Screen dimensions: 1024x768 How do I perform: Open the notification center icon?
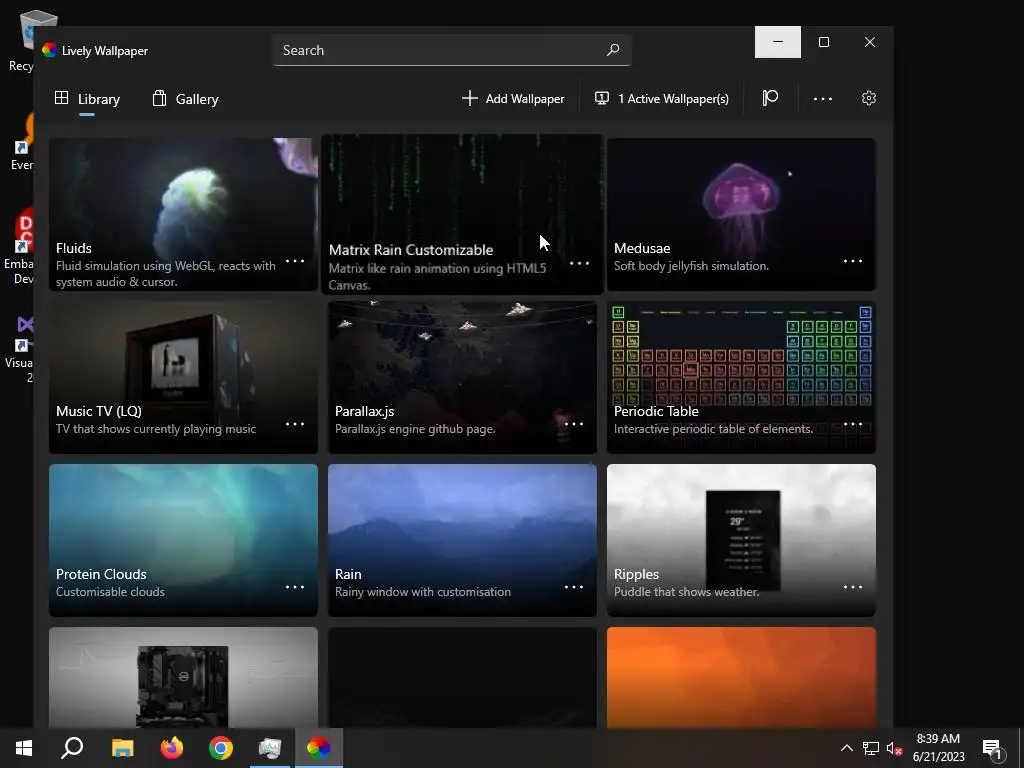pyautogui.click(x=993, y=749)
